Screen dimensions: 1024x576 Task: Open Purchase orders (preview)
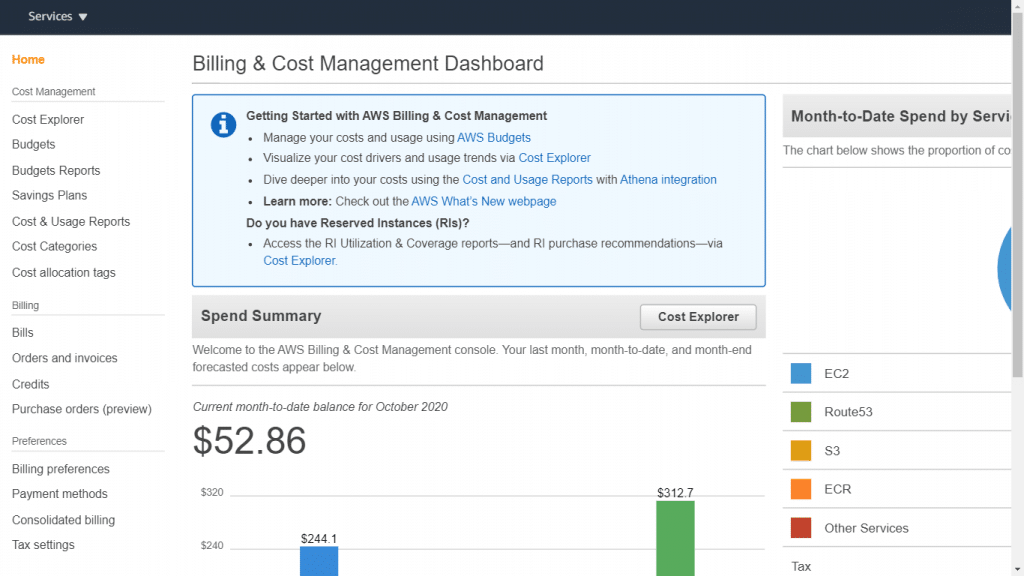click(x=82, y=409)
